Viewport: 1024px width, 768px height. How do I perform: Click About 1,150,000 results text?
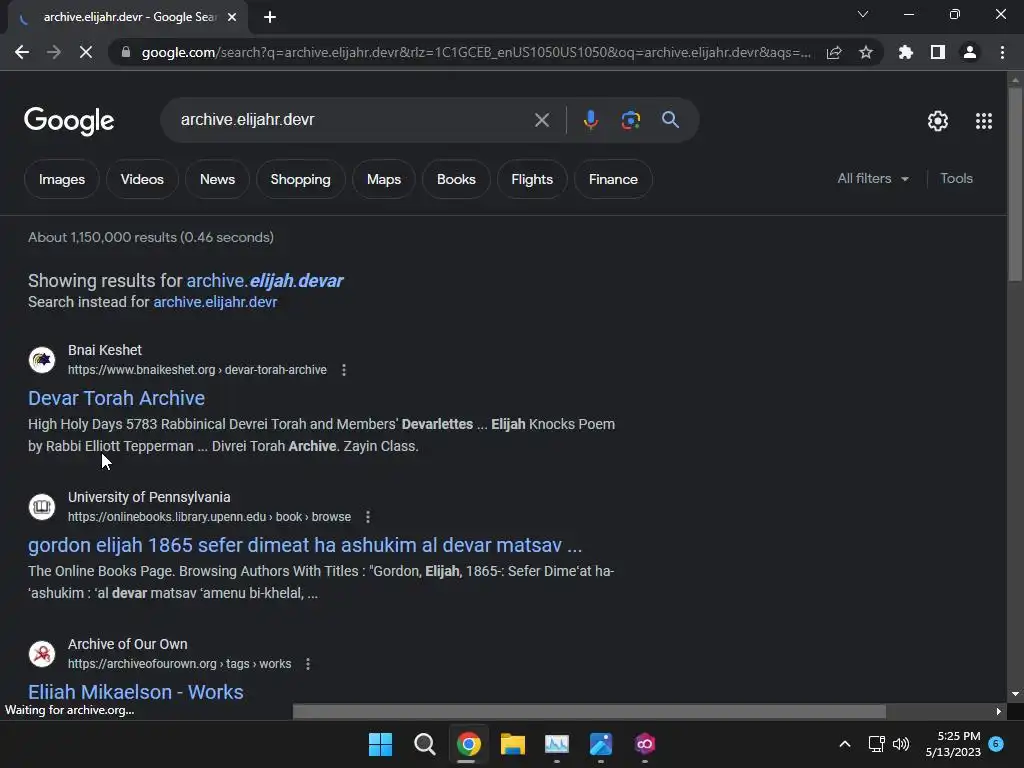(x=151, y=238)
